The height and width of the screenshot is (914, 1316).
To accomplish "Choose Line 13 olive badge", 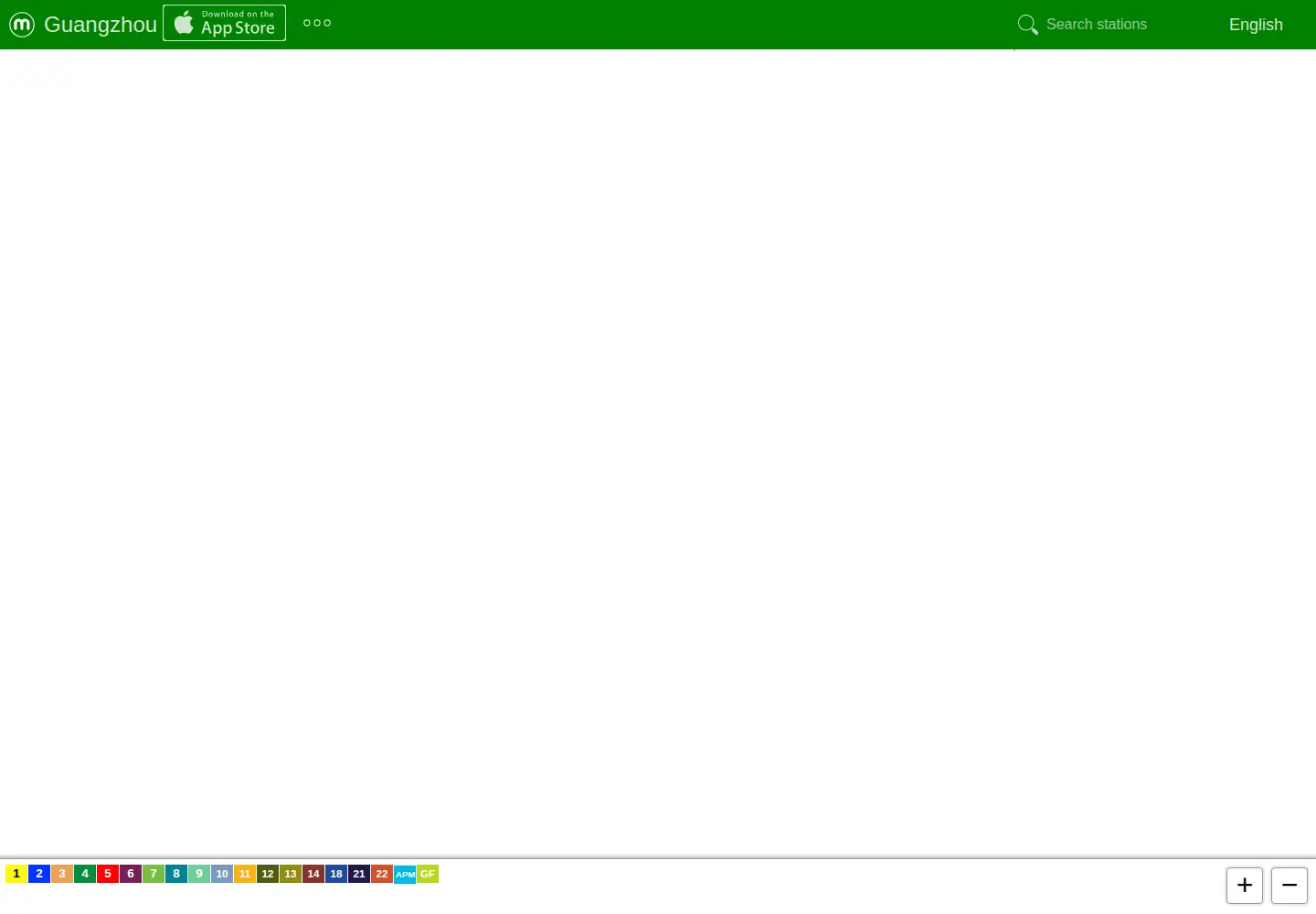I will point(291,874).
